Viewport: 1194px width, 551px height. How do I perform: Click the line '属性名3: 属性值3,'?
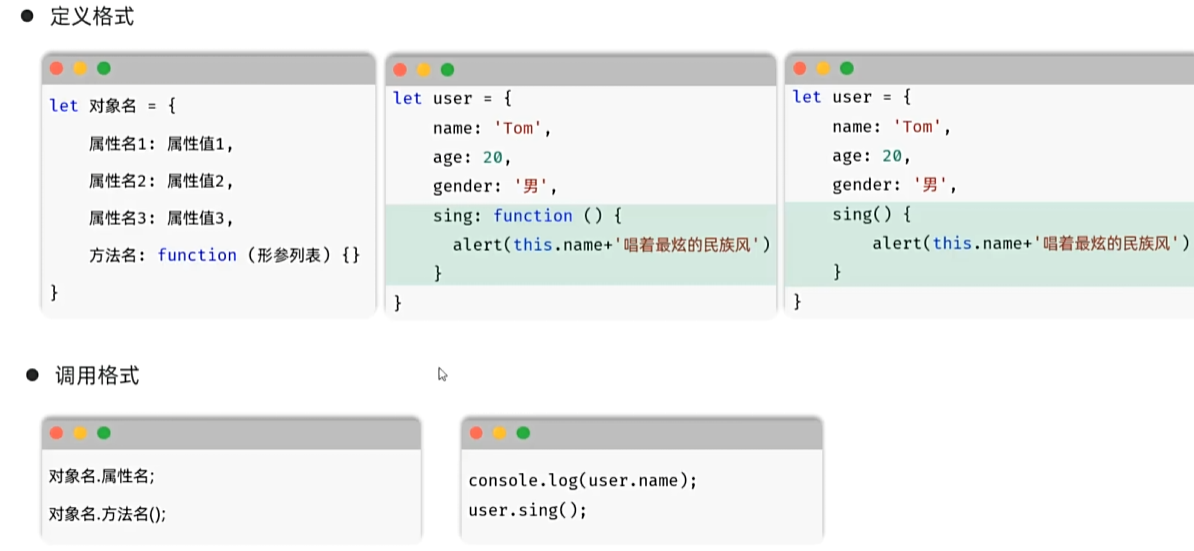coord(161,218)
